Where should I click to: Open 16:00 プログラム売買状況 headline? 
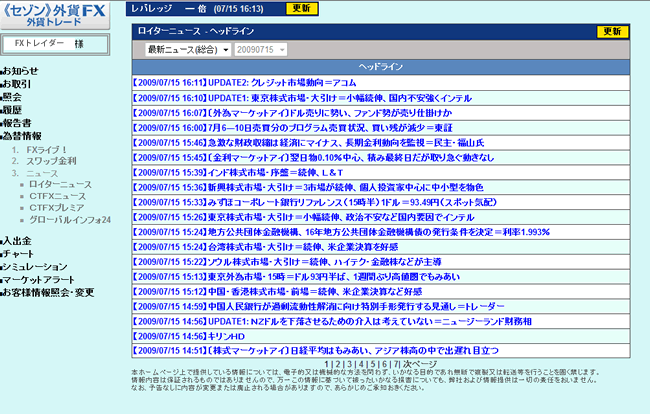pos(293,128)
